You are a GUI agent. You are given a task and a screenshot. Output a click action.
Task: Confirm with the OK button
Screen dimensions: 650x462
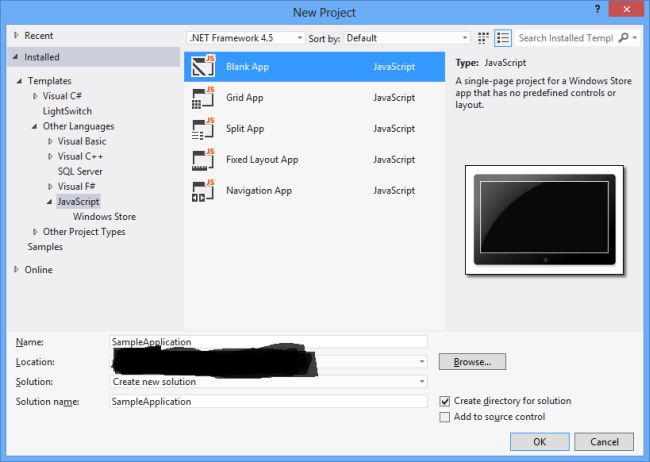tap(540, 442)
